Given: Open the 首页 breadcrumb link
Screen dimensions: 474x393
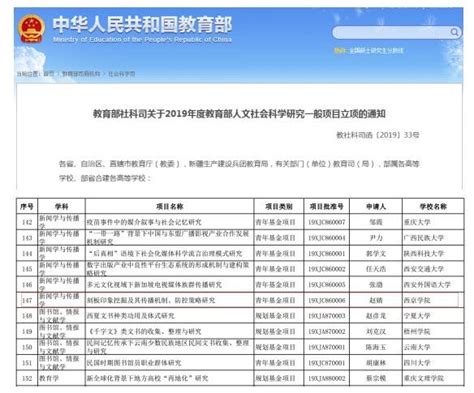Looking at the screenshot, I should 48,74.
